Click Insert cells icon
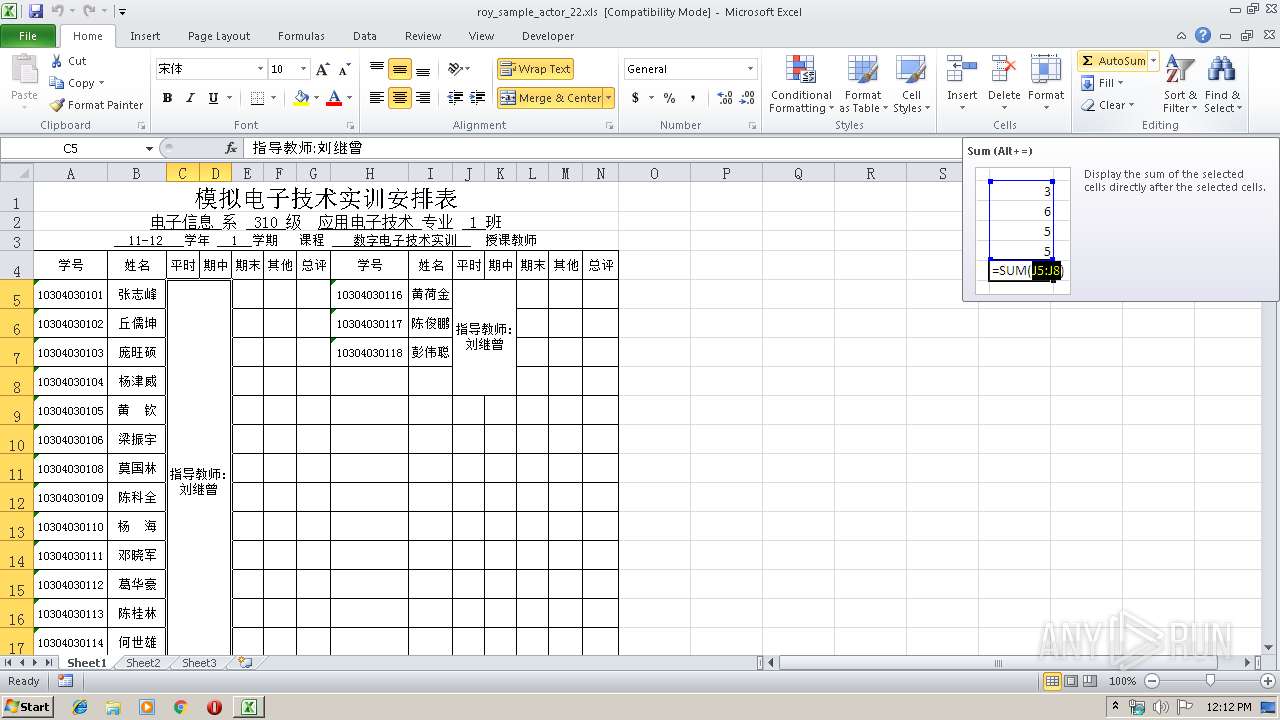Image resolution: width=1280 pixels, height=720 pixels. pos(962,70)
